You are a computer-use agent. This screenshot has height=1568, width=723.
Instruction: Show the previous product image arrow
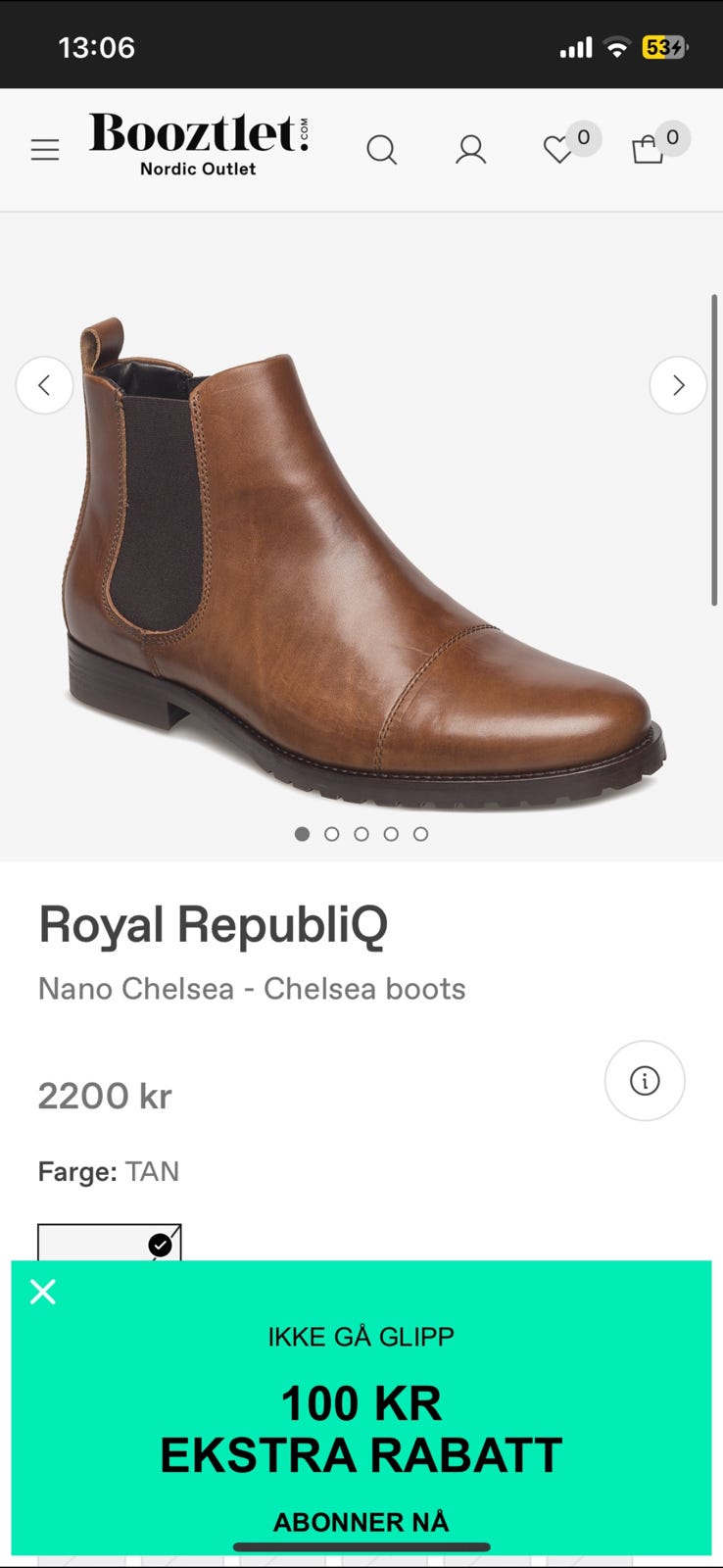44,385
